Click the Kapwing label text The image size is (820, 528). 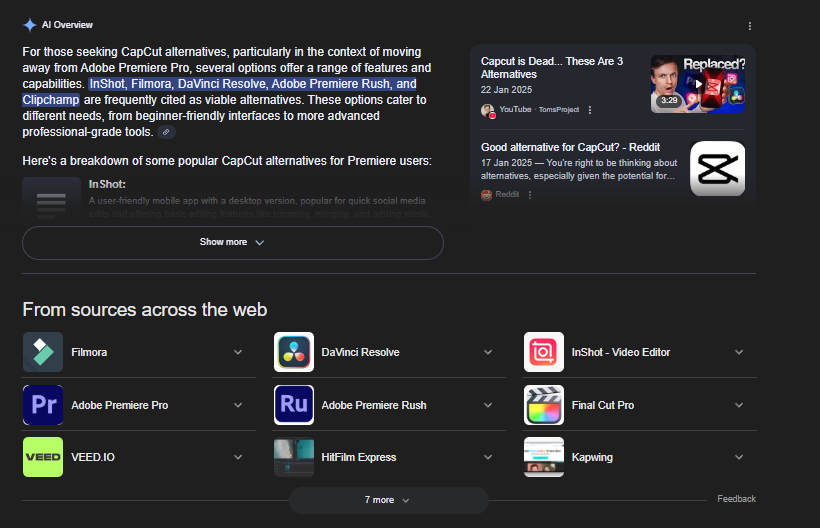tap(592, 457)
